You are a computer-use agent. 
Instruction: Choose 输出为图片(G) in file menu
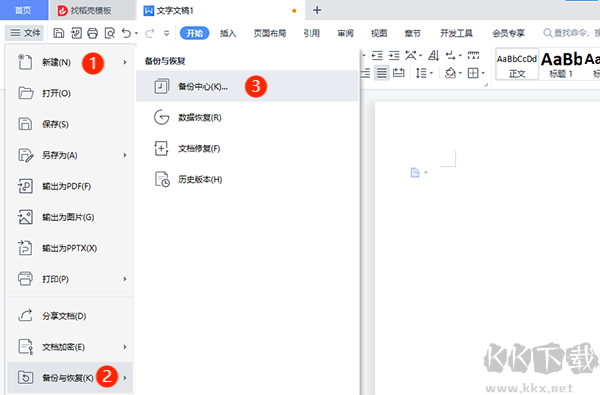70,217
